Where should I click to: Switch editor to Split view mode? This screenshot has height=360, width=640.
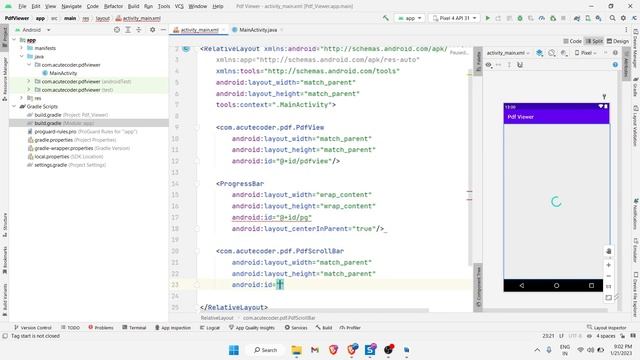tap(594, 41)
